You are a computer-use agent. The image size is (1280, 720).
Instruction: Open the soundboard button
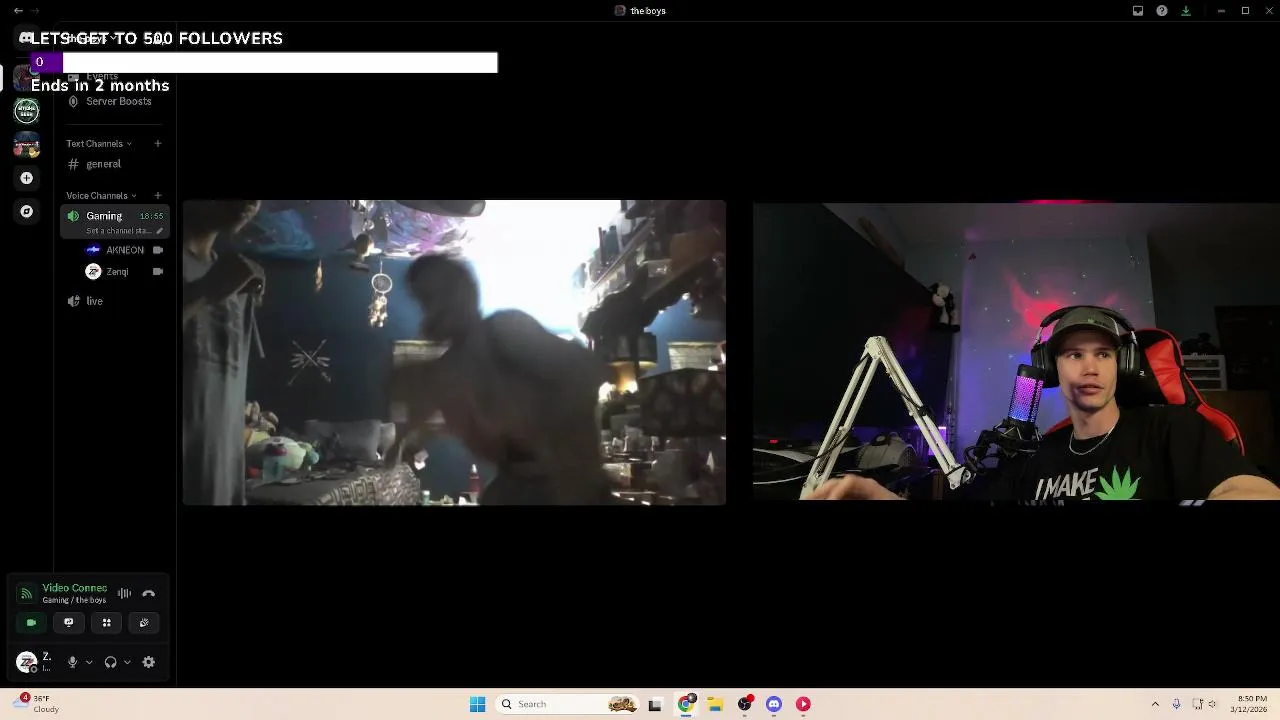[144, 623]
